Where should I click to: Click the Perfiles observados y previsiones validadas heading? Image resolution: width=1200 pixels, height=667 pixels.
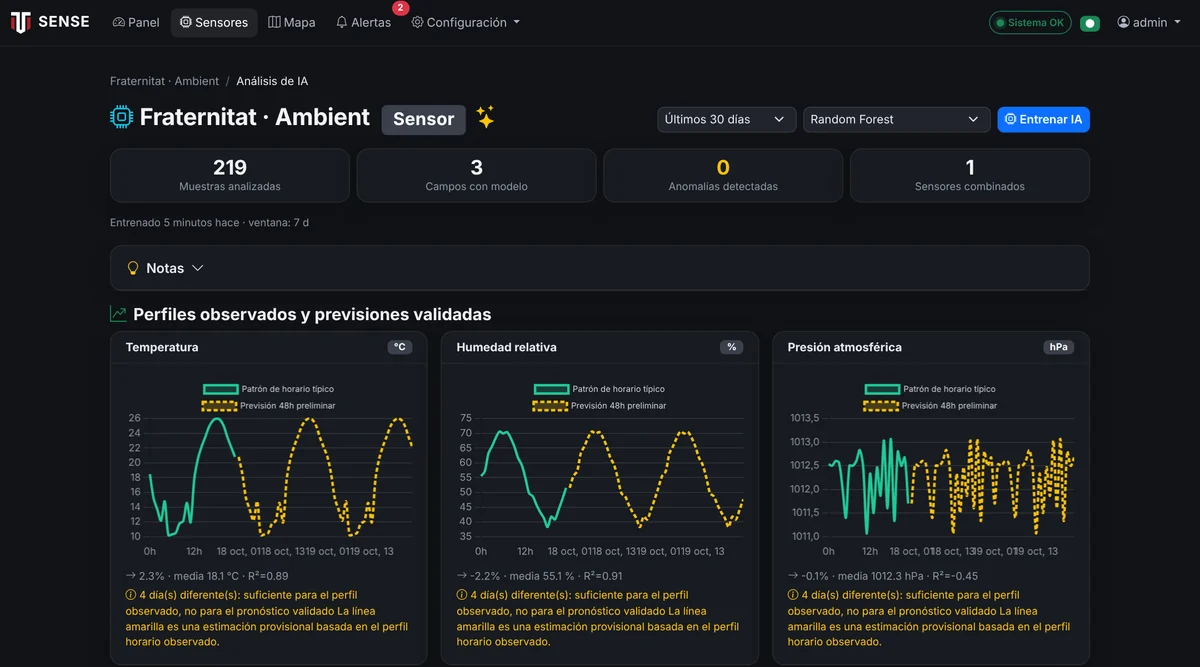tap(312, 314)
